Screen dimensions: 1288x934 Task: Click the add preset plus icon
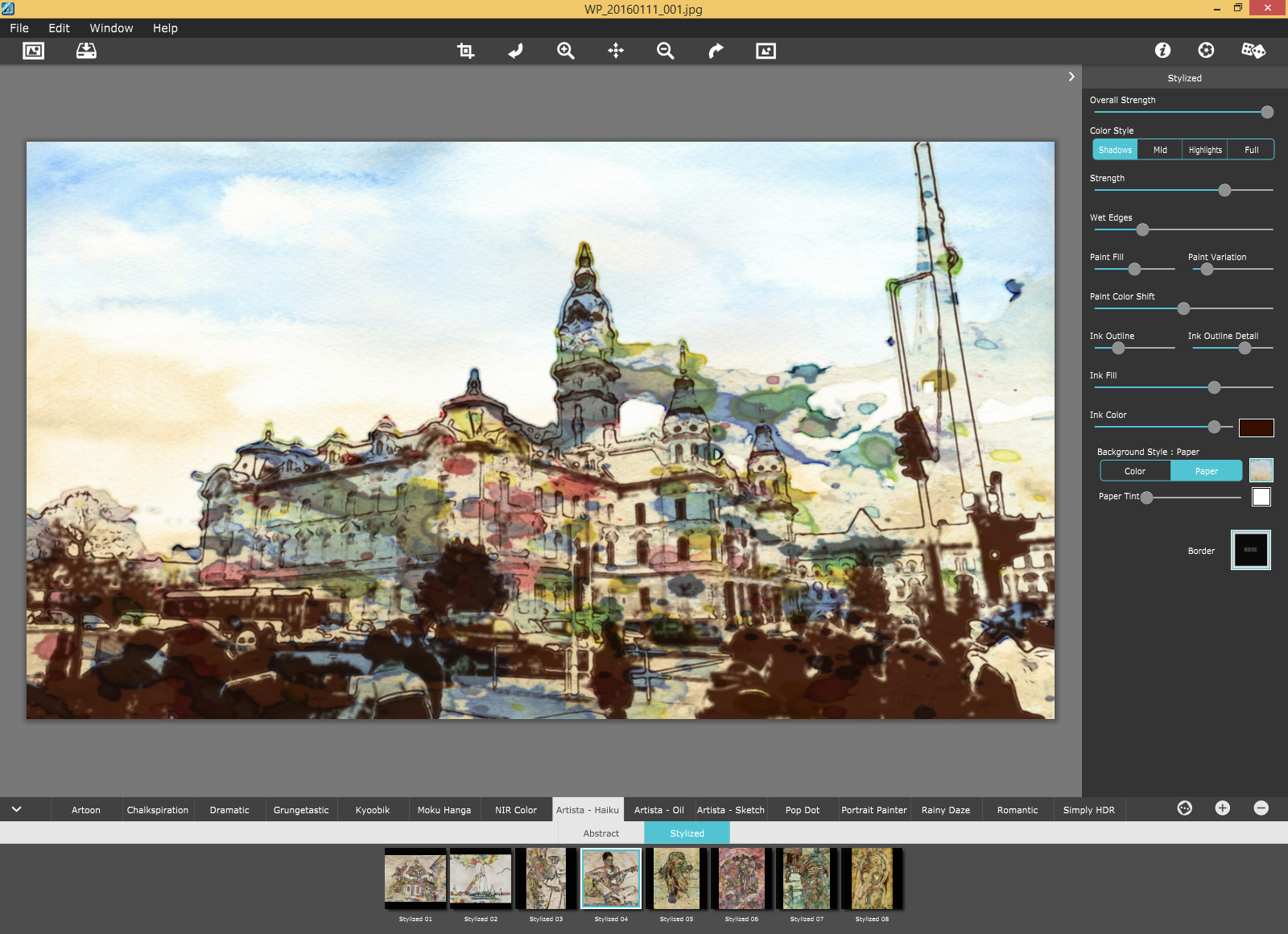pos(1222,808)
